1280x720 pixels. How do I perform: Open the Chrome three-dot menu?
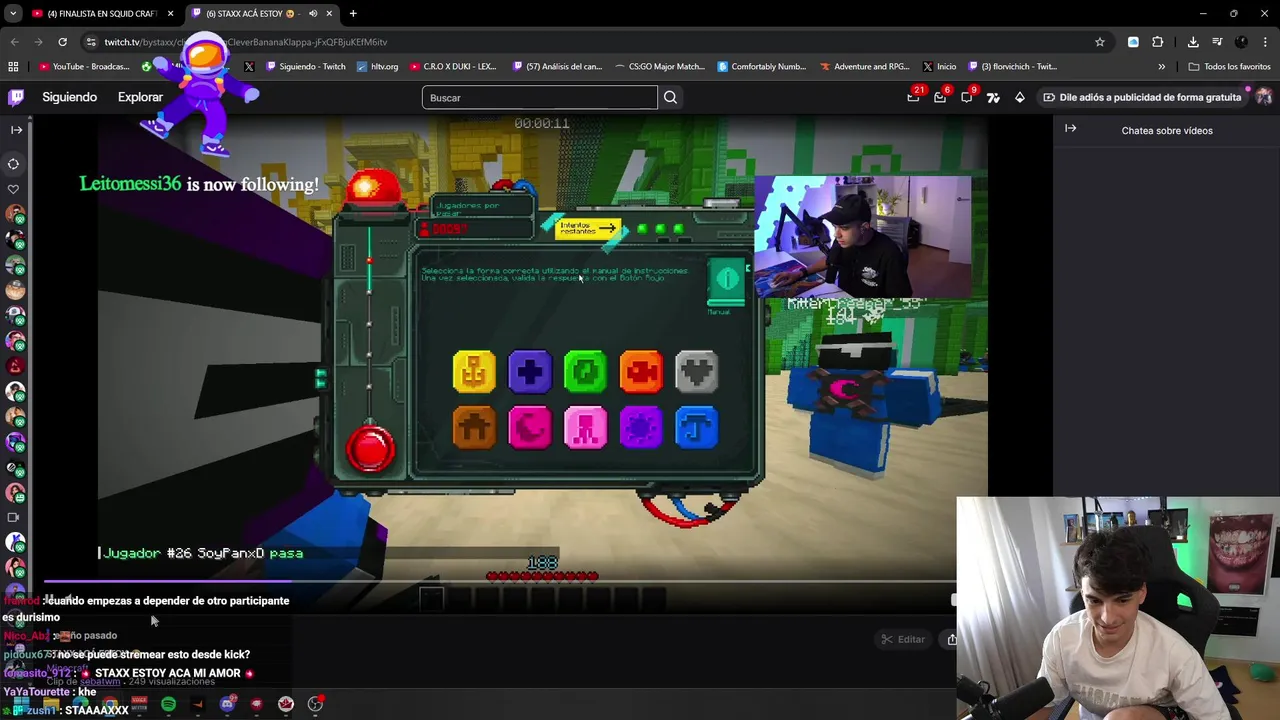(1266, 42)
